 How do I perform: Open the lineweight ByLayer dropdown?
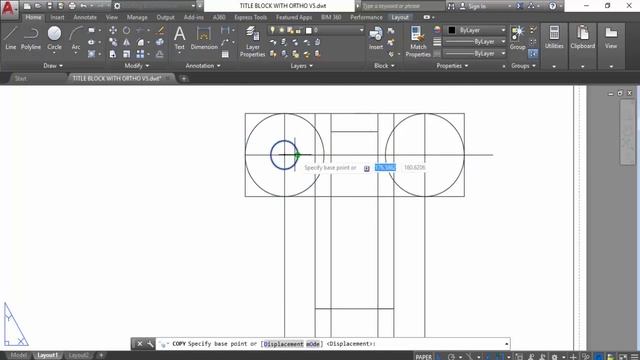(x=476, y=42)
